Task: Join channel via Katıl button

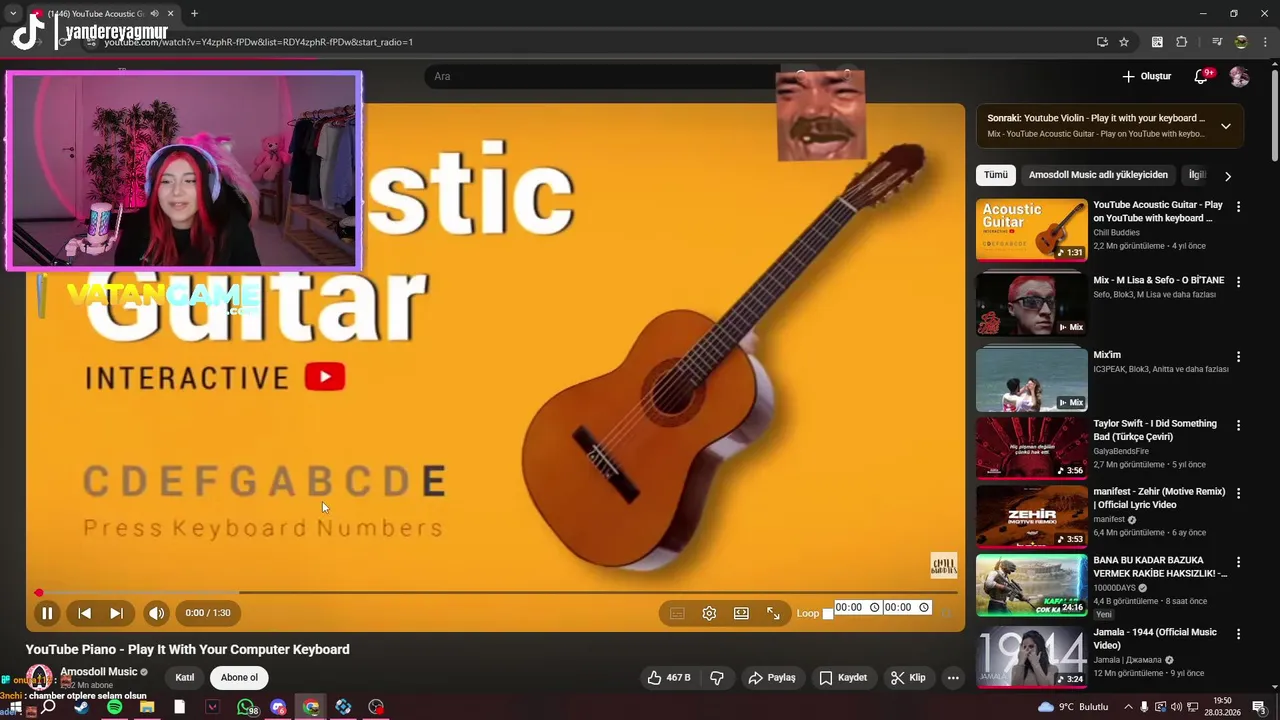Action: tap(185, 677)
